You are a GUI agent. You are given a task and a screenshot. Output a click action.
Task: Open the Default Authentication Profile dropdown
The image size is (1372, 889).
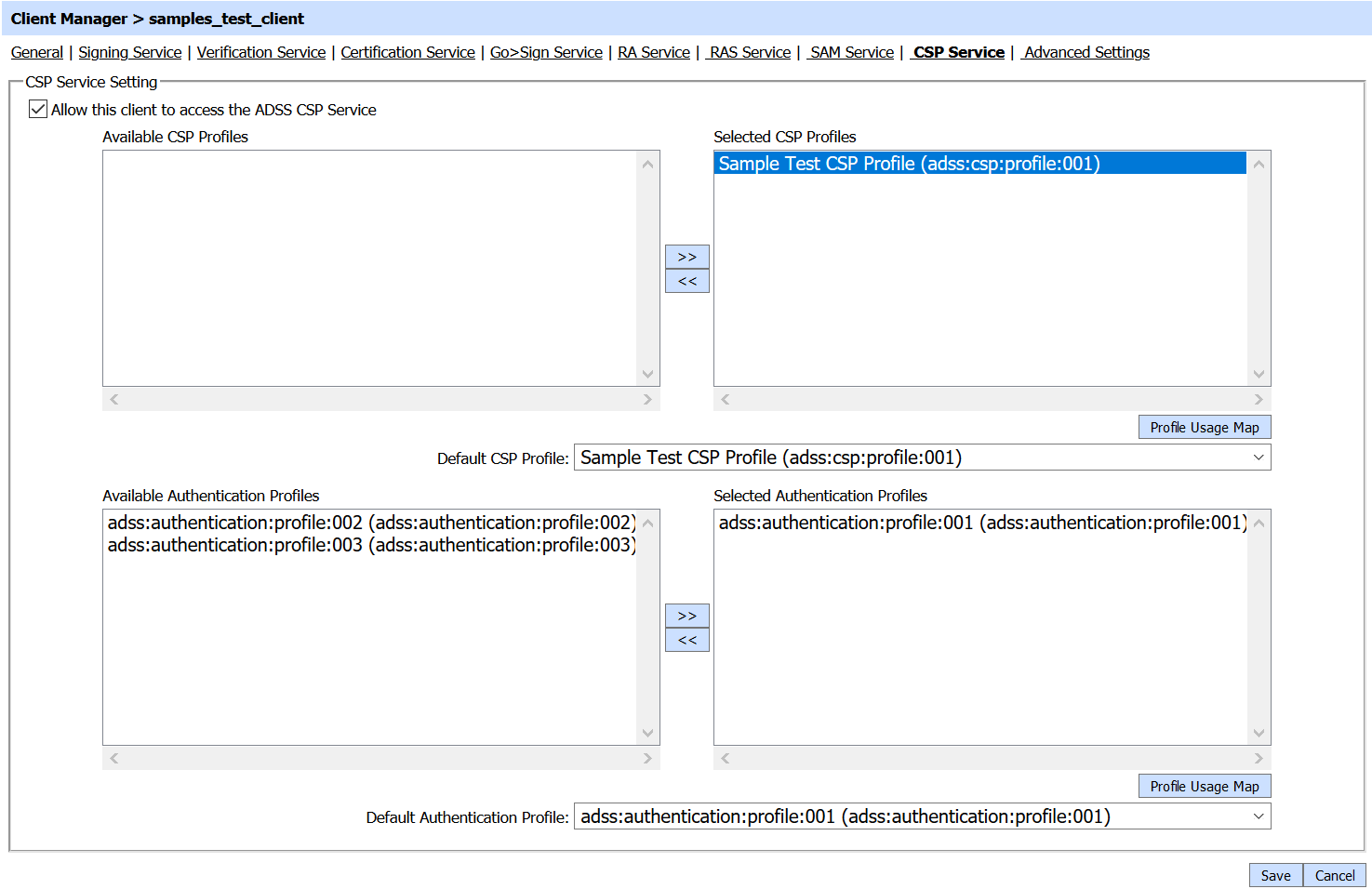922,816
